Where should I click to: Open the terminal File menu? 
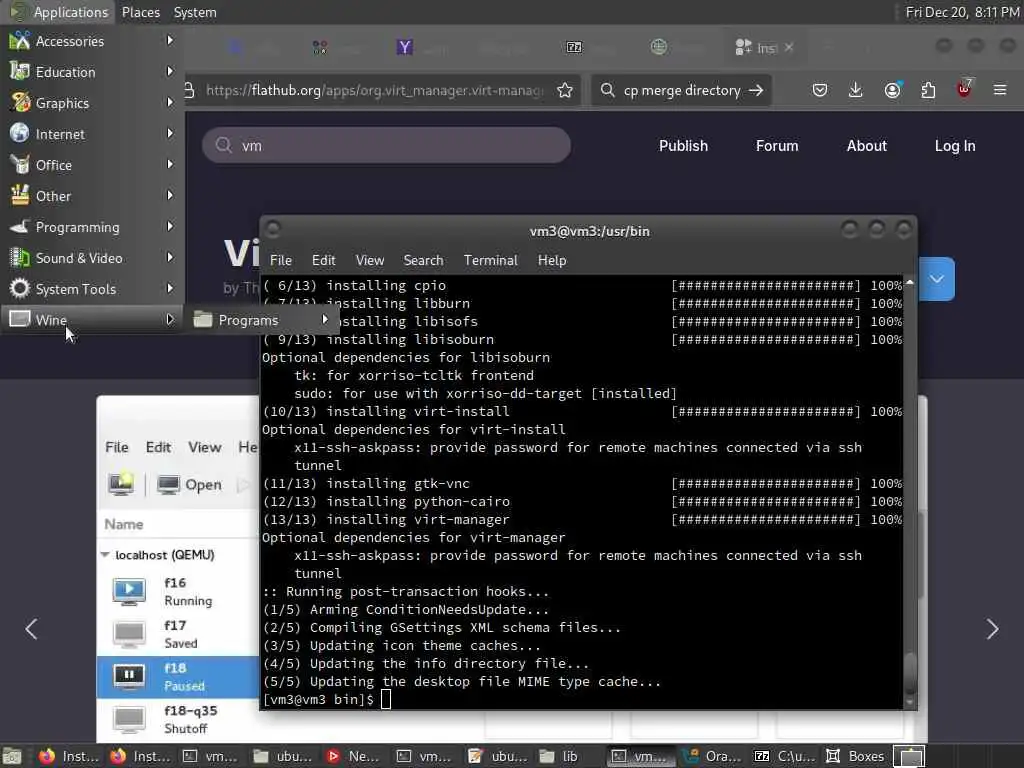[281, 260]
